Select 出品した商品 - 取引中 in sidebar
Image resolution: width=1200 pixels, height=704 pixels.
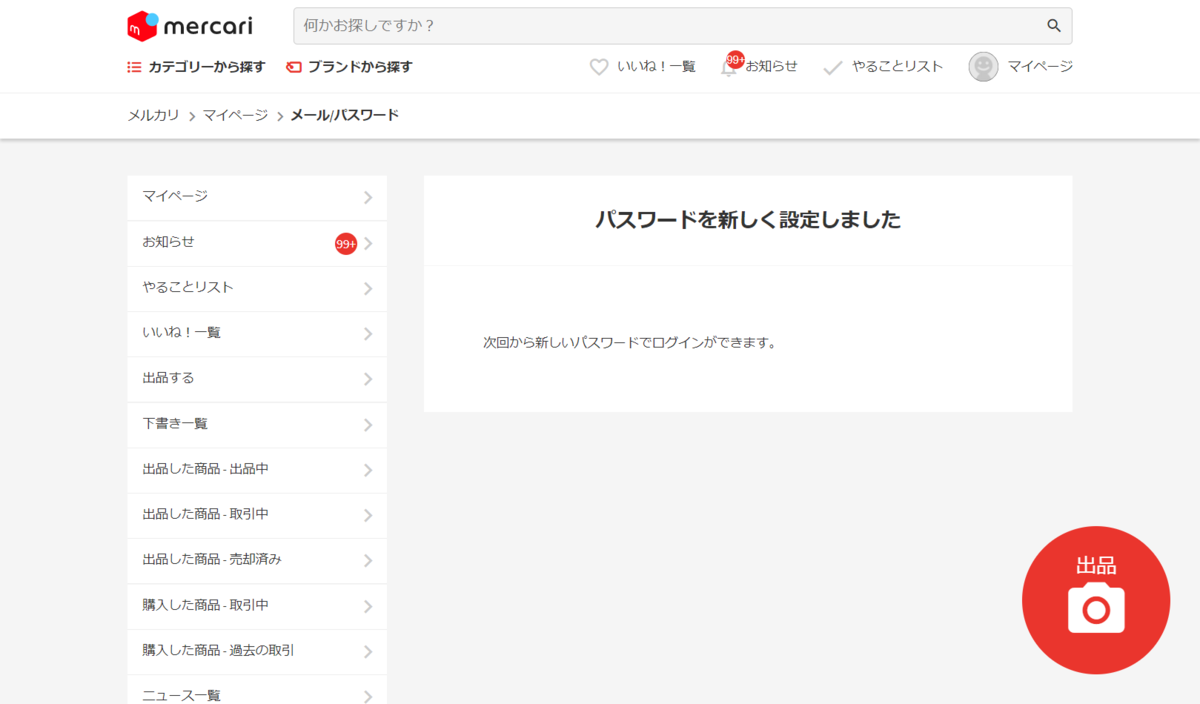coord(257,516)
